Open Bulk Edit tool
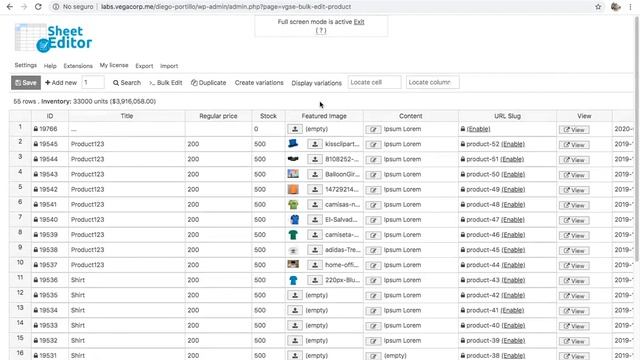Image resolution: width=640 pixels, height=360 pixels. click(x=166, y=82)
